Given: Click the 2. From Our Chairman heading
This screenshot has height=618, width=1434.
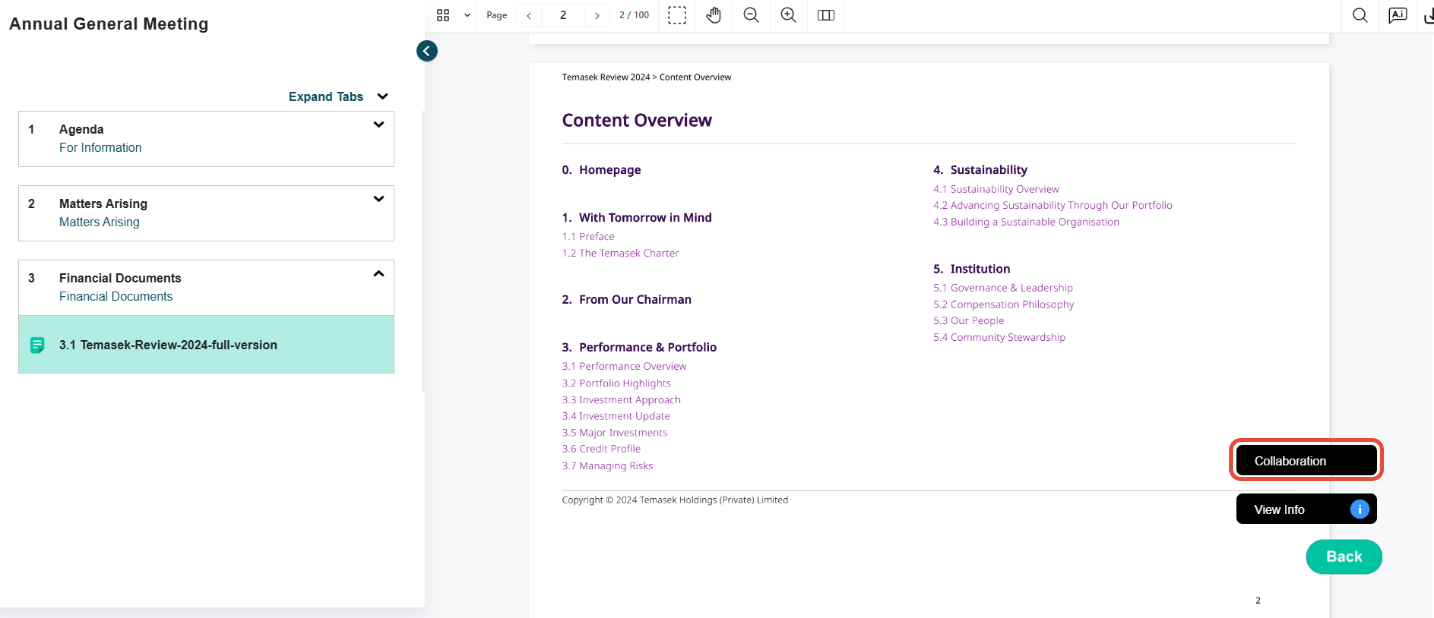Looking at the screenshot, I should [x=626, y=300].
